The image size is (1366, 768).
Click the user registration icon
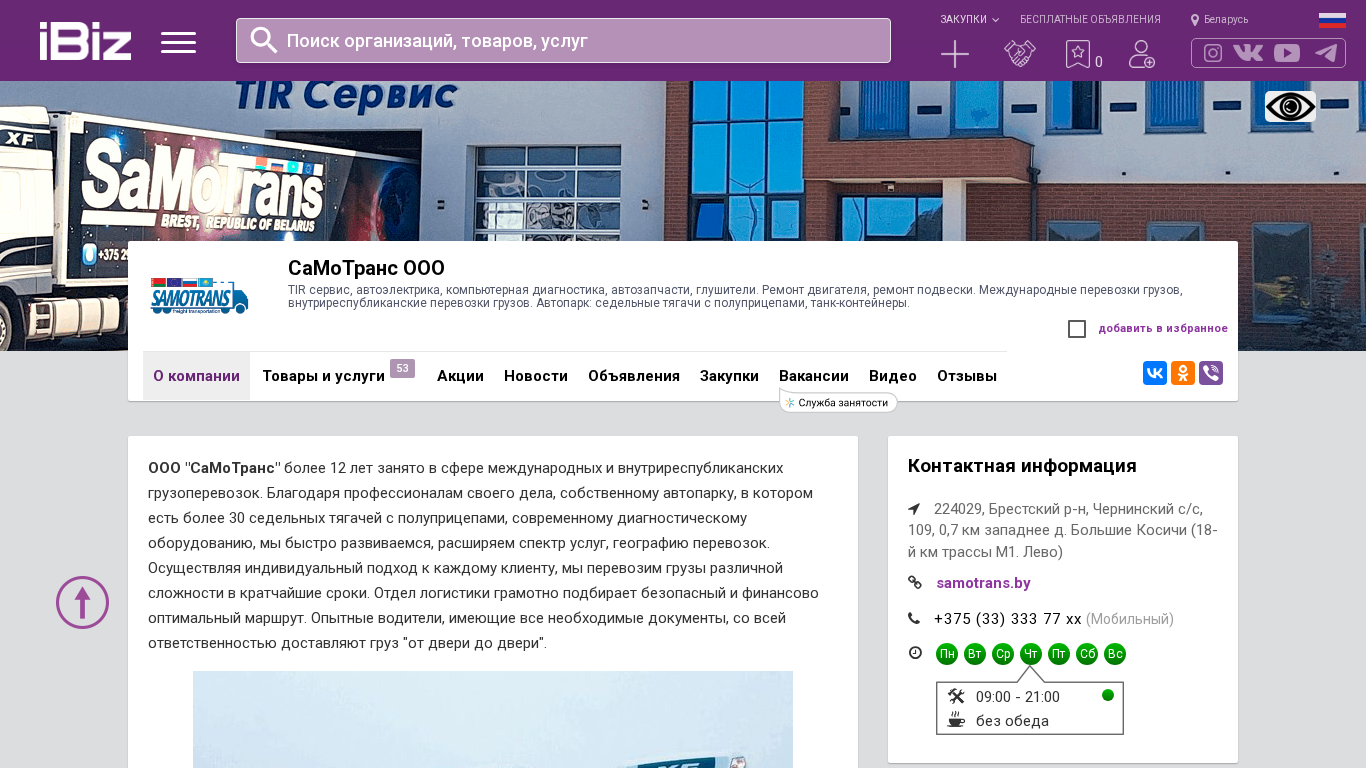pos(1141,54)
